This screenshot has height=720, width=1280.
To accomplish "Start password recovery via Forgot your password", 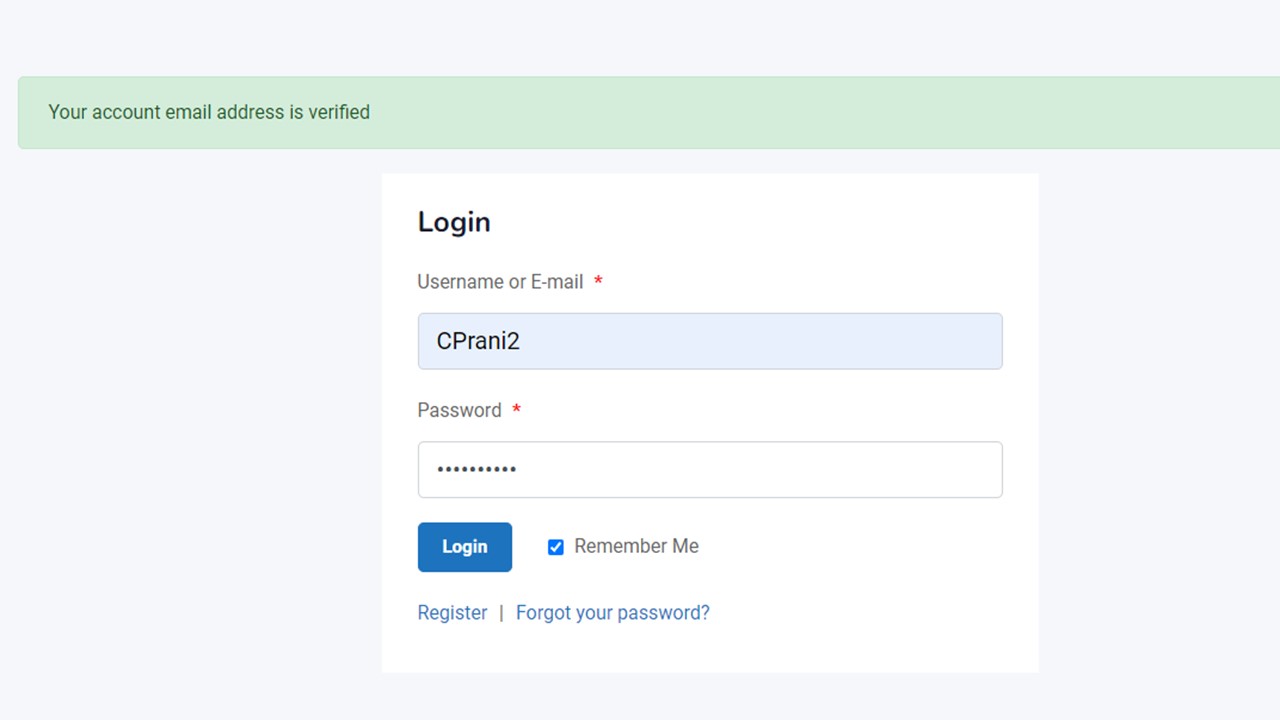I will pyautogui.click(x=612, y=612).
